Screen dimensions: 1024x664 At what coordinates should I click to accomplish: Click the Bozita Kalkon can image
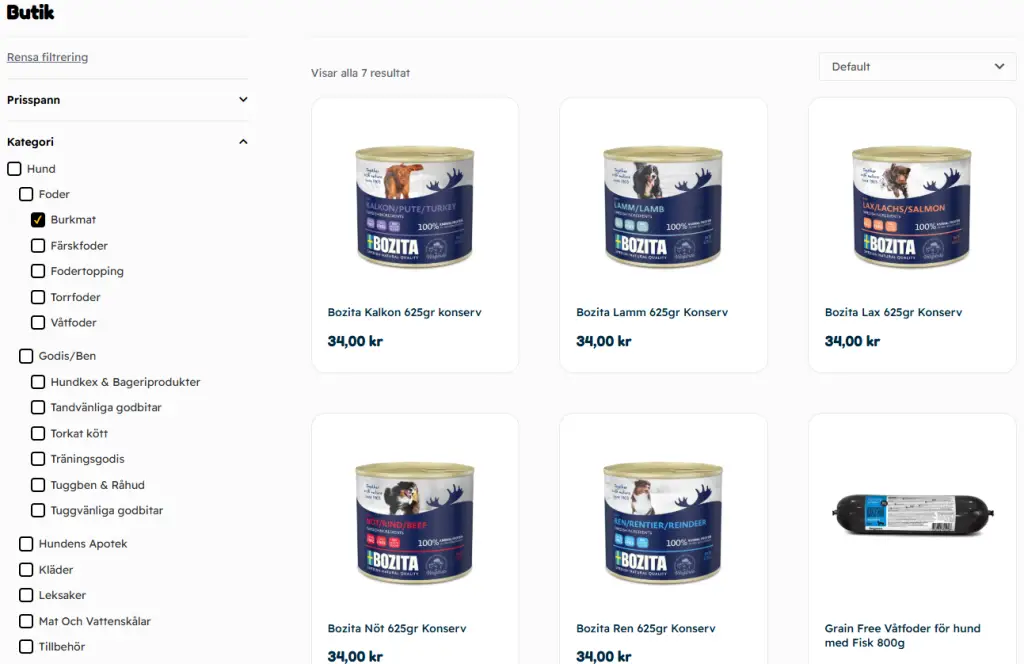click(x=415, y=206)
